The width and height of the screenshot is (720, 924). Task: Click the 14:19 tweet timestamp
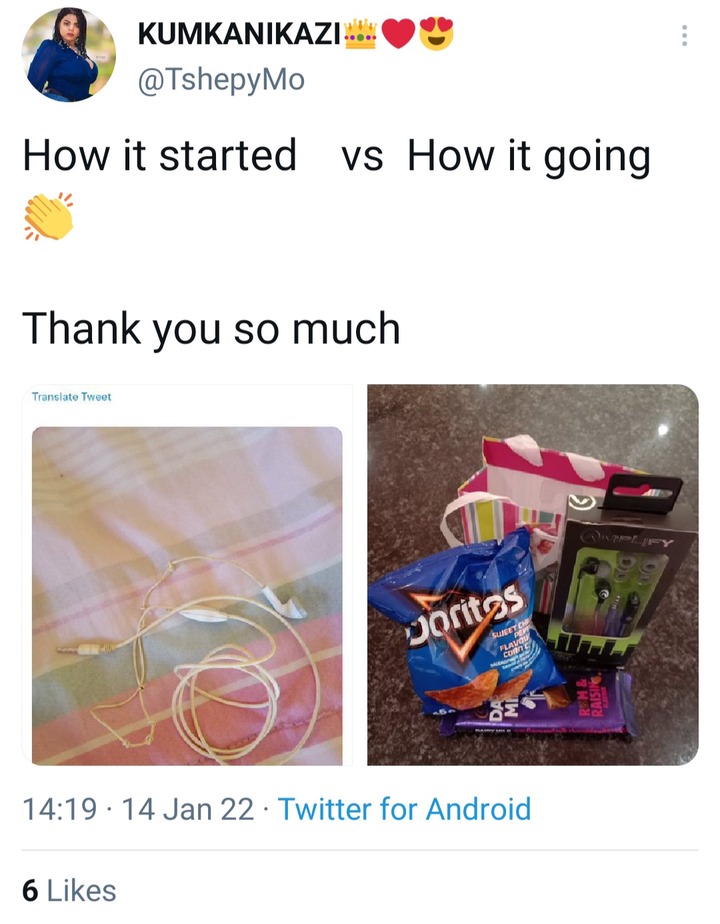[60, 808]
